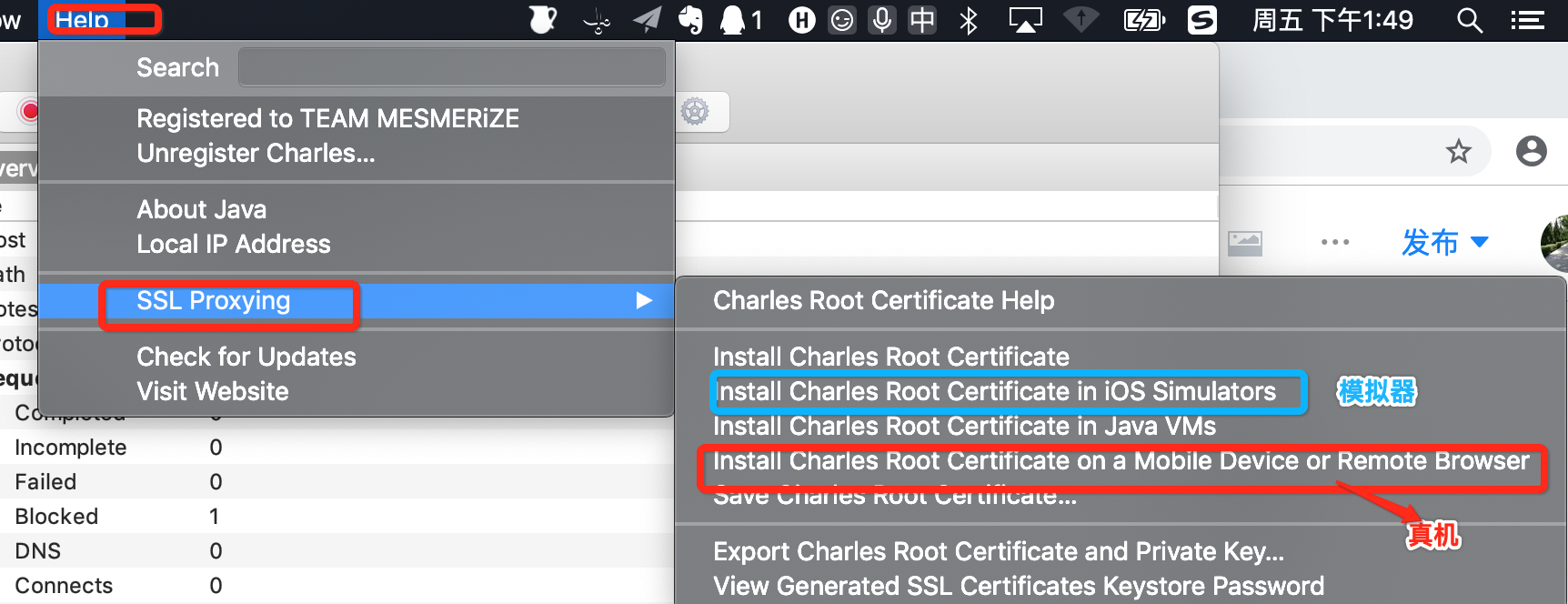
Task: Click the Help menu search field
Action: pos(451,67)
